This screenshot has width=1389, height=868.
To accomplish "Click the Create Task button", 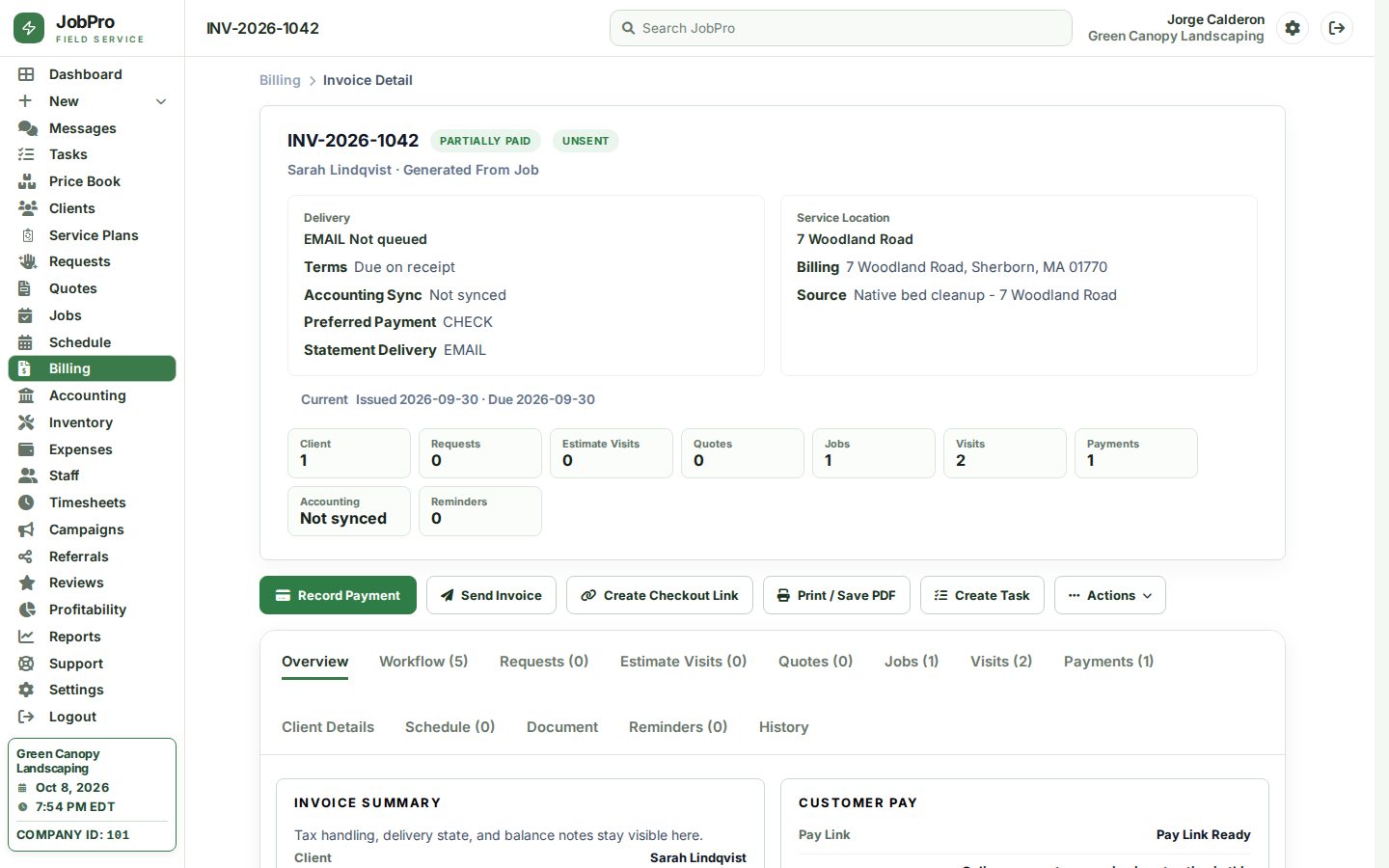I will tap(982, 595).
